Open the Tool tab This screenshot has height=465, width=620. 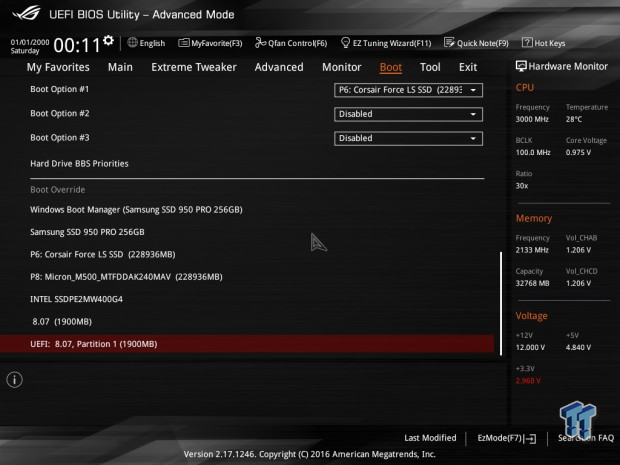[430, 67]
